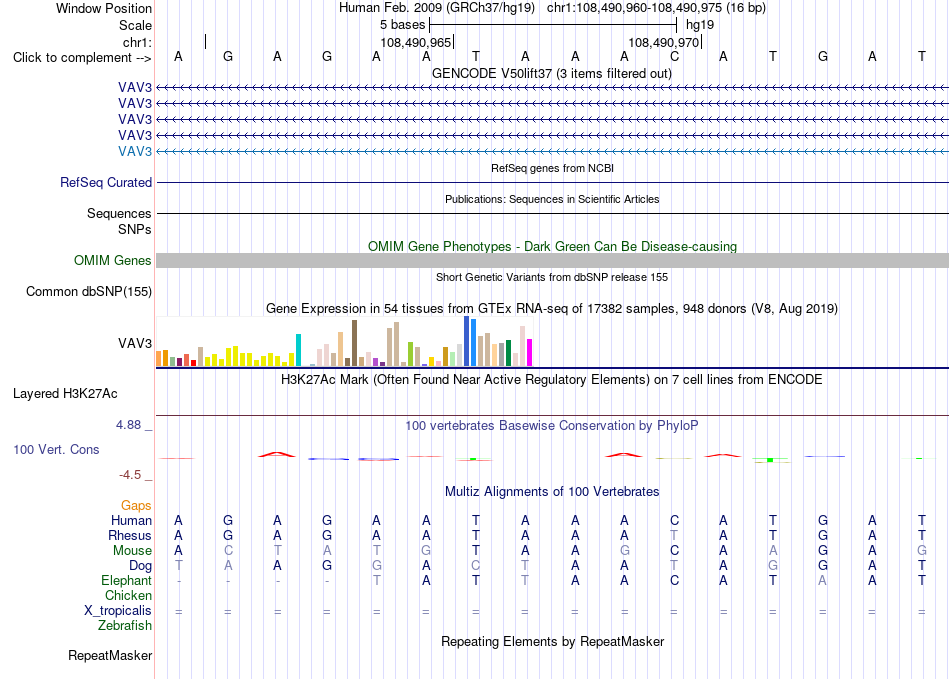Image resolution: width=950 pixels, height=679 pixels.
Task: Click the VAV3 label beside the GTEx bar chart
Action: [135, 343]
